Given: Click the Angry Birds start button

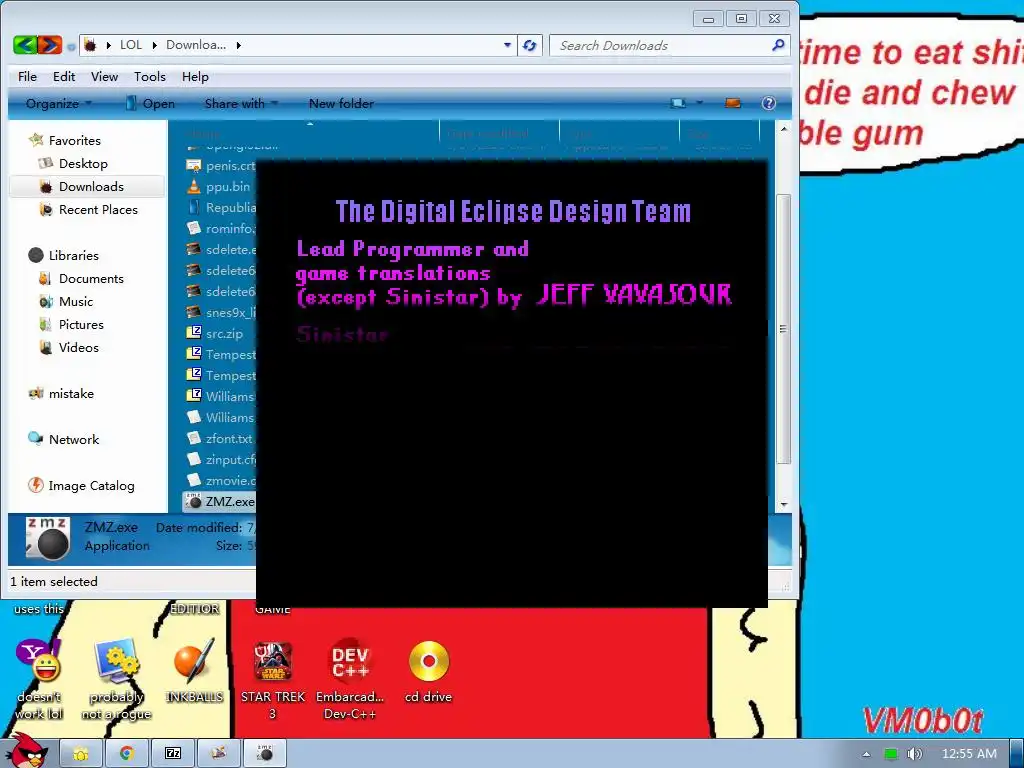Looking at the screenshot, I should [27, 751].
